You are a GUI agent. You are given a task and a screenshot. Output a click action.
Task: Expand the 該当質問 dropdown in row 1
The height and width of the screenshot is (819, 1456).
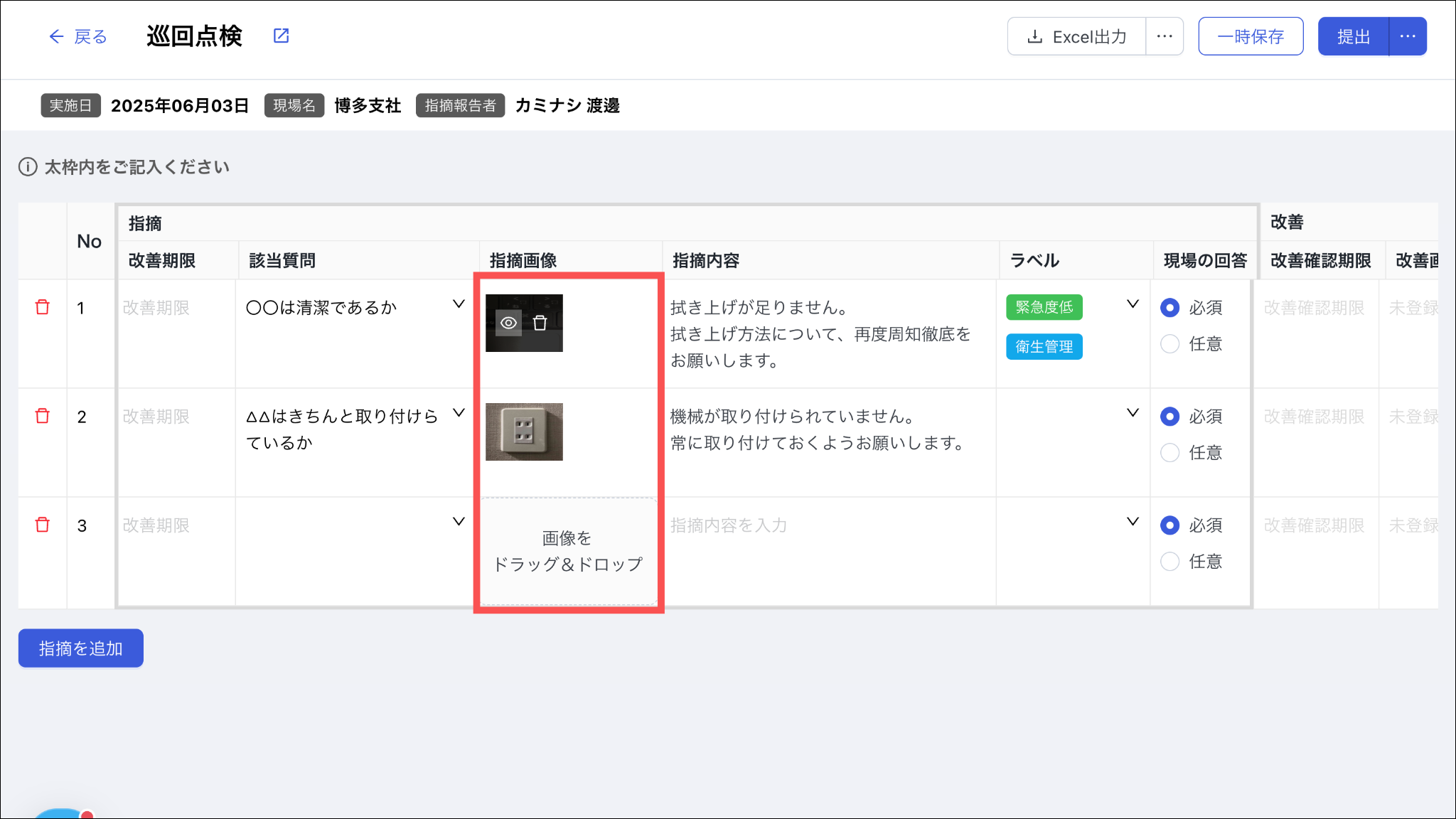coord(459,304)
